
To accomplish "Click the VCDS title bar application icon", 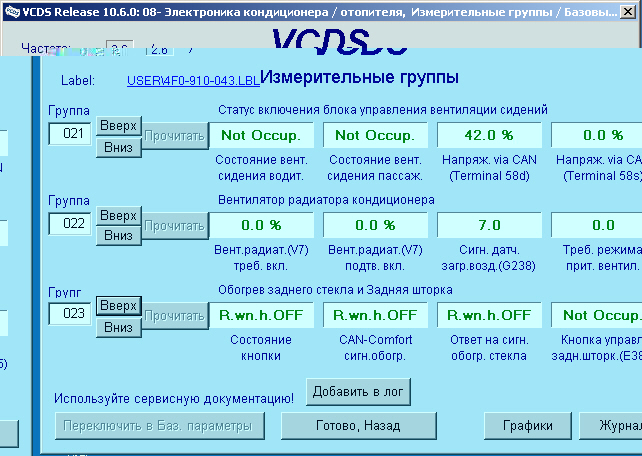I will [11, 11].
